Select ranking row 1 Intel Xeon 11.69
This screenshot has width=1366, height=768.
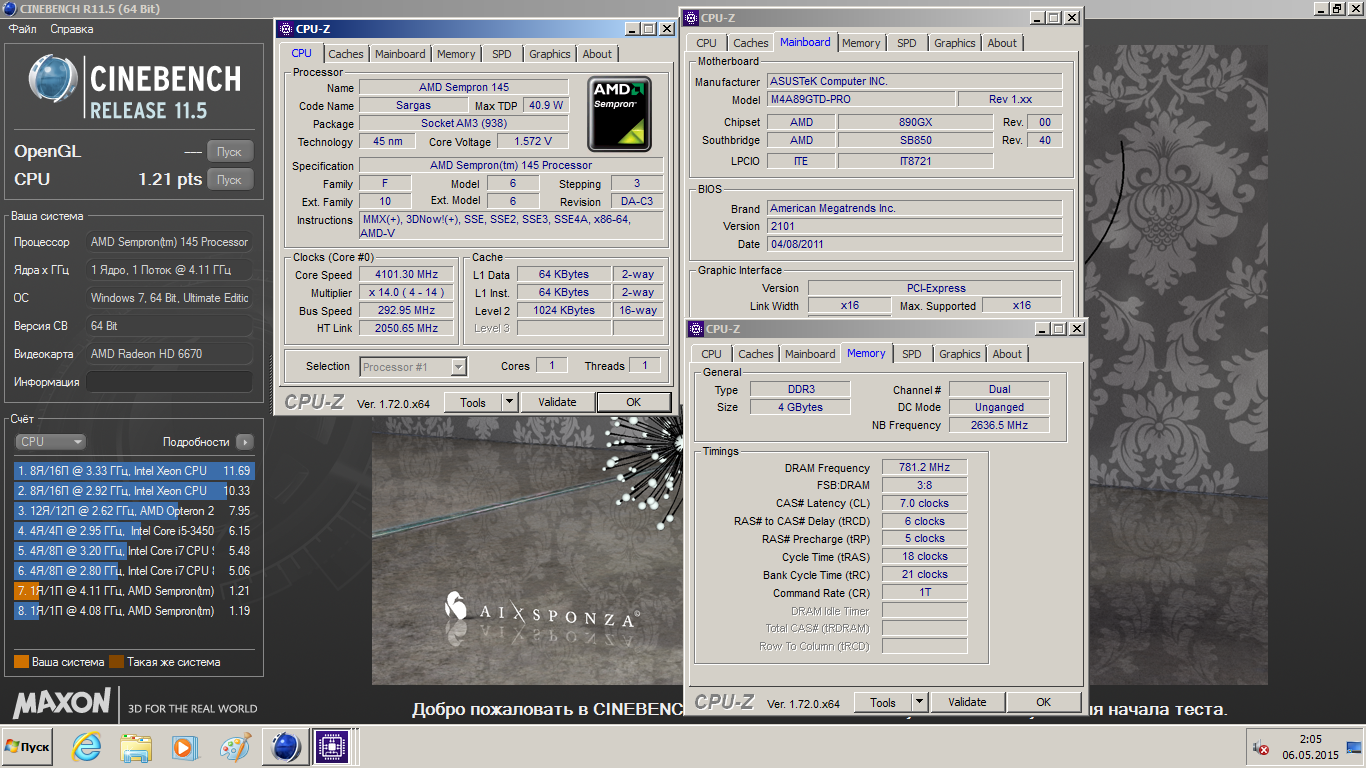pos(134,470)
